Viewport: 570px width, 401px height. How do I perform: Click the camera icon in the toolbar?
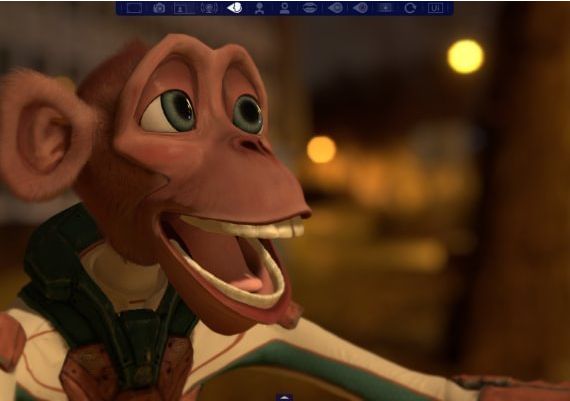coord(159,8)
